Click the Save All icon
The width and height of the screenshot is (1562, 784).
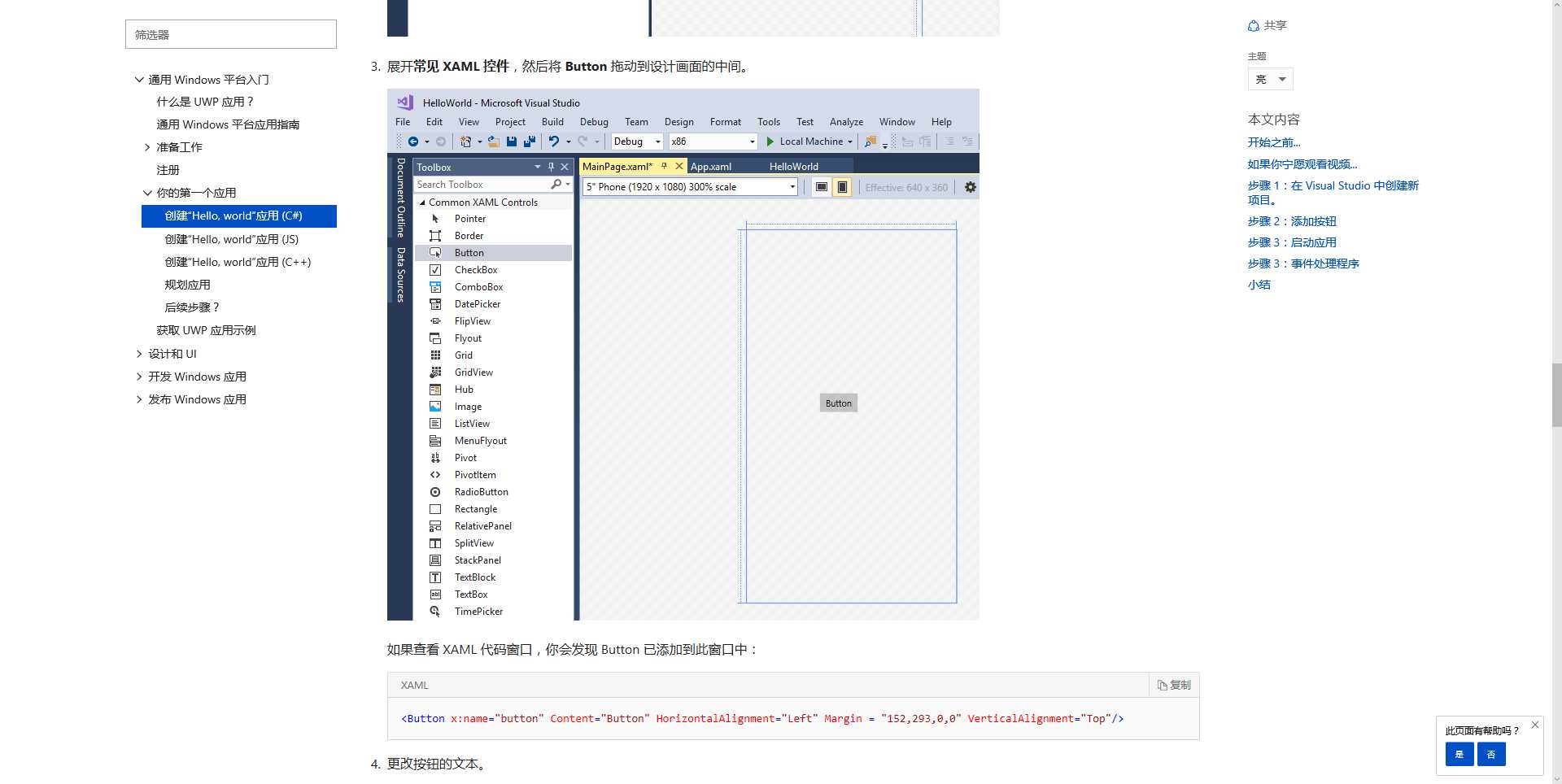click(530, 142)
